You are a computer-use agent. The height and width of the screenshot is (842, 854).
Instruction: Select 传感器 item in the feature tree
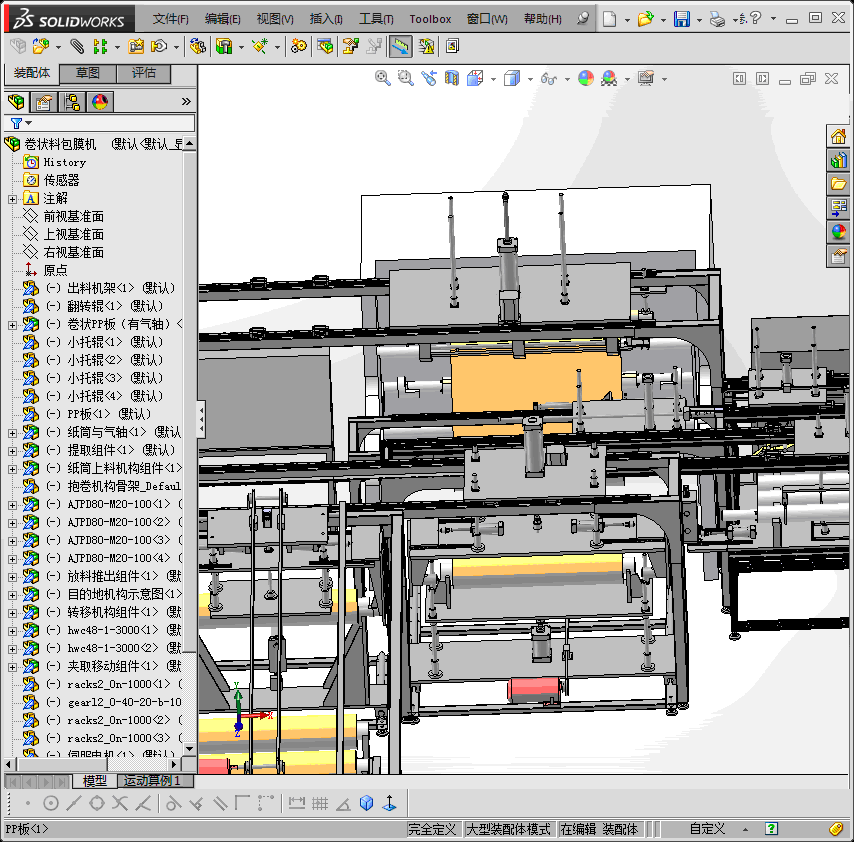coord(61,180)
